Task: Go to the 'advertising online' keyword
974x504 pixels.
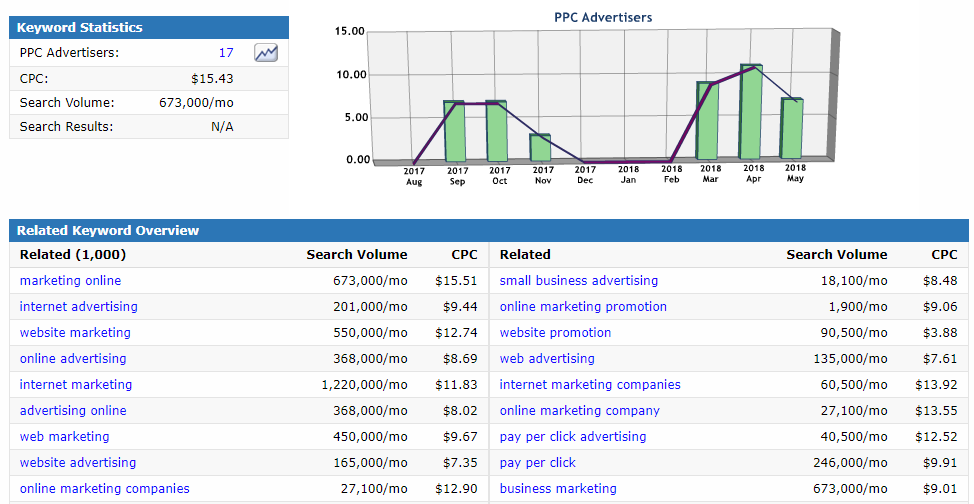Action: pyautogui.click(x=73, y=411)
